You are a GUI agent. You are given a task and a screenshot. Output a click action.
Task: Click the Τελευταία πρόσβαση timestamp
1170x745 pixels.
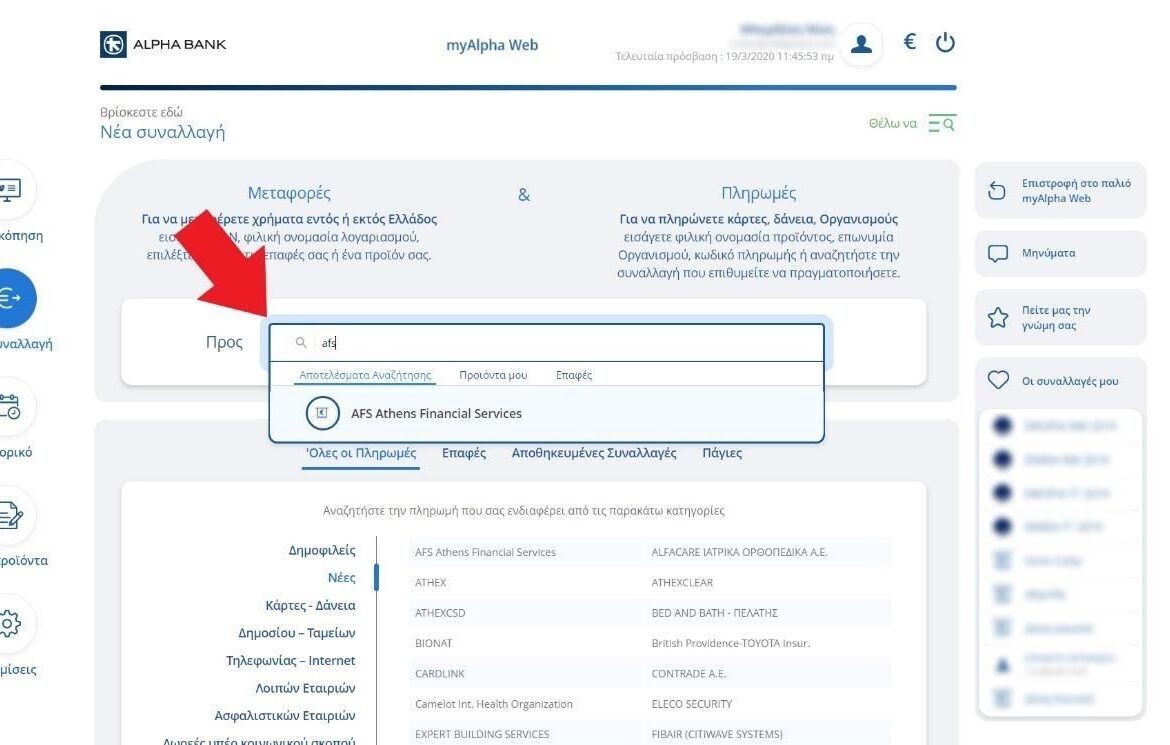[x=724, y=56]
